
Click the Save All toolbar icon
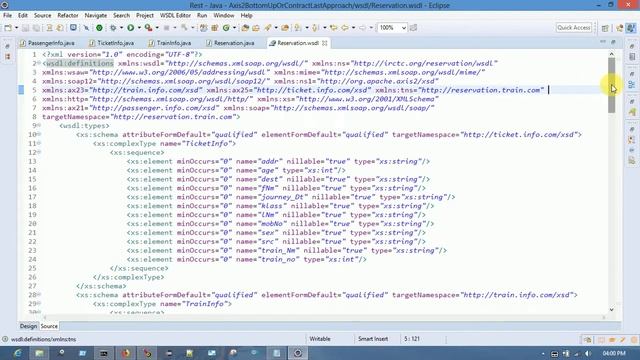click(36, 28)
